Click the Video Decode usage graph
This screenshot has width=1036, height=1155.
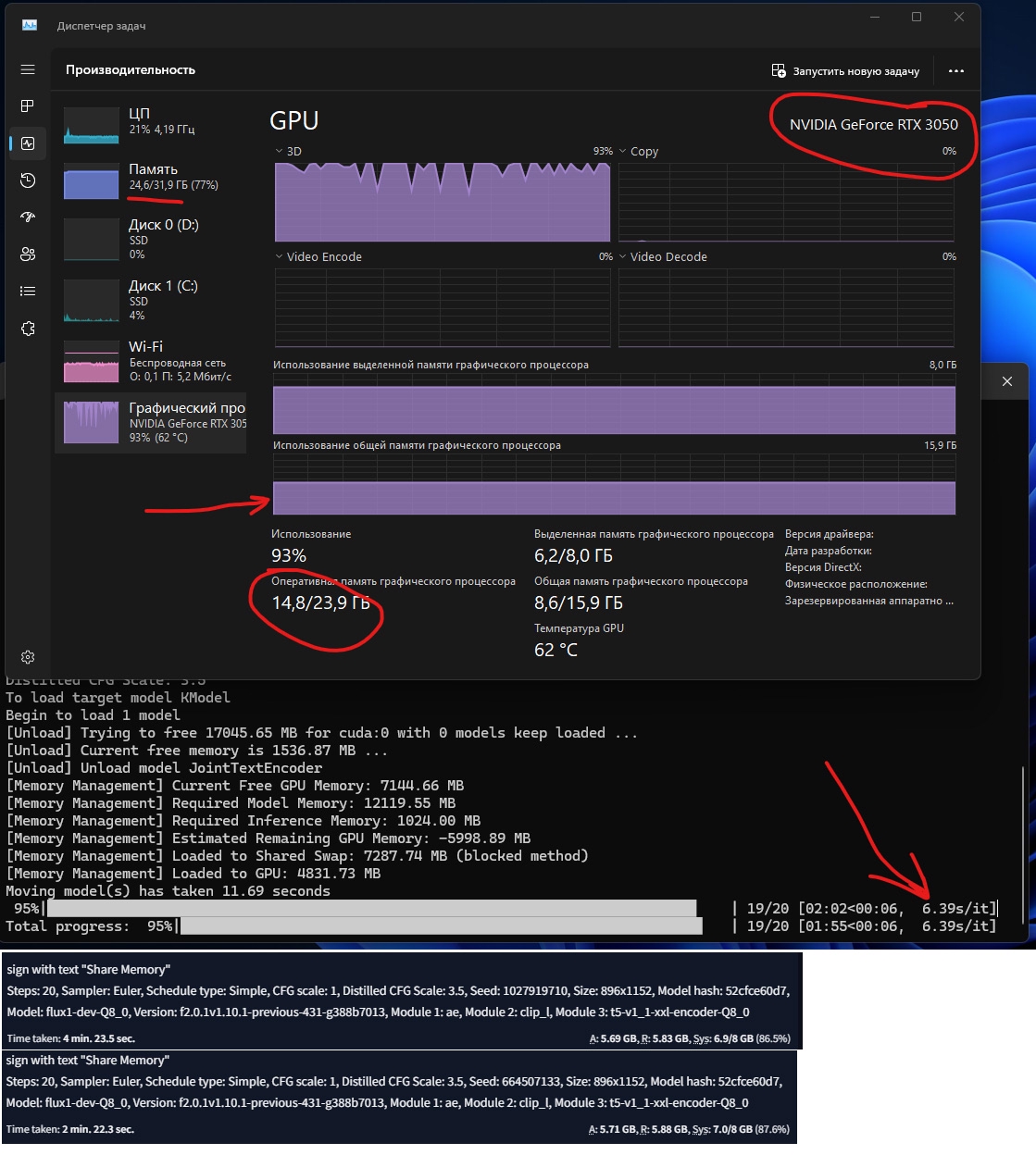(x=787, y=308)
